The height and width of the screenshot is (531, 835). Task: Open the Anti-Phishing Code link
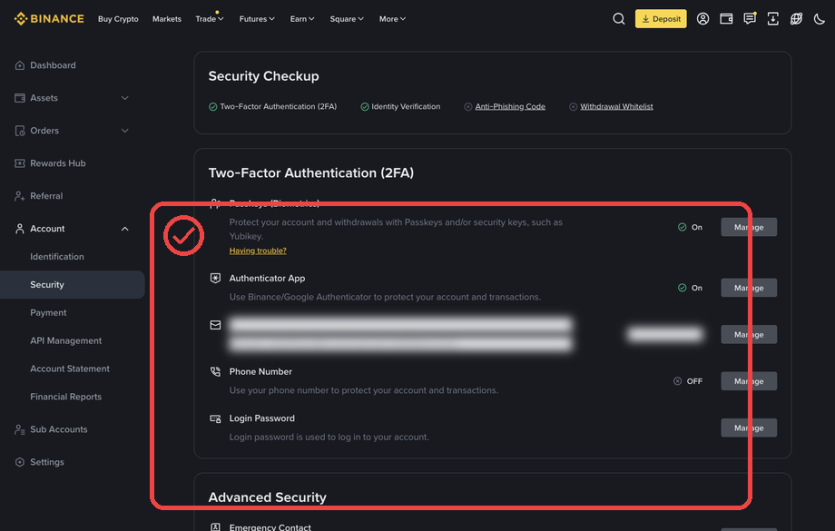(510, 107)
